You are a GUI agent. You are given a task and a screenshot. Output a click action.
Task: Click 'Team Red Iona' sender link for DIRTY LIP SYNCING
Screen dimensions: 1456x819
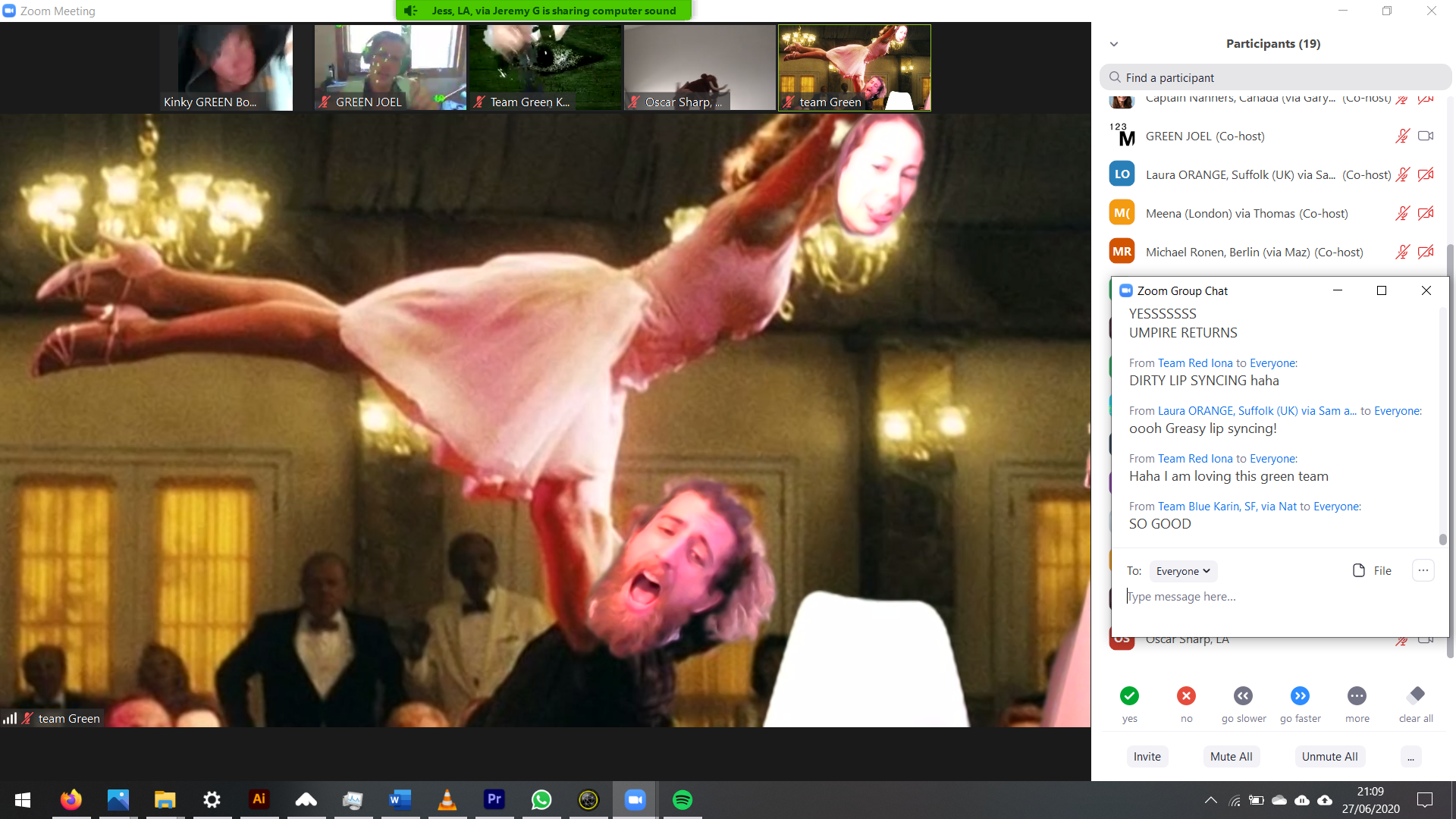click(1195, 363)
